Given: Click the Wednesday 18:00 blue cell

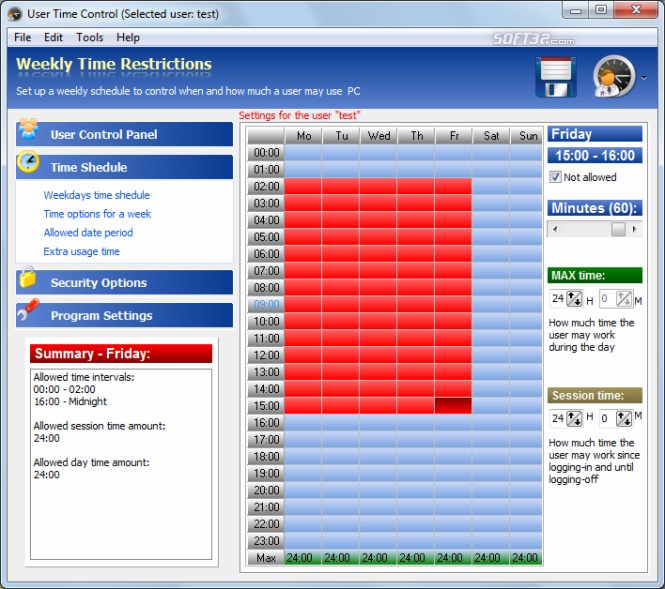Looking at the screenshot, I should pyautogui.click(x=378, y=456).
